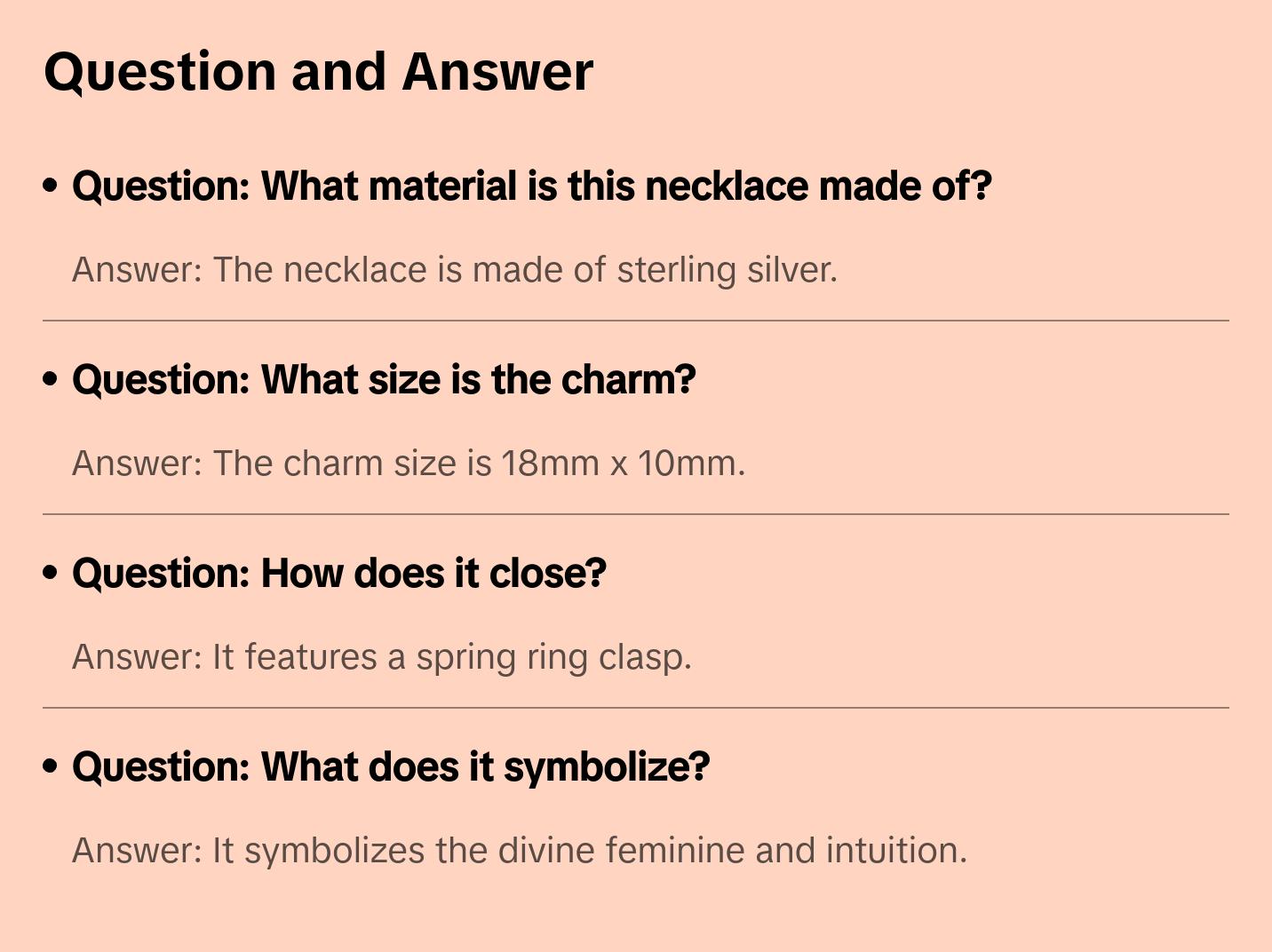Image resolution: width=1272 pixels, height=952 pixels.
Task: Click the "18mm x 10mm" charm dimensions
Action: 622,464
